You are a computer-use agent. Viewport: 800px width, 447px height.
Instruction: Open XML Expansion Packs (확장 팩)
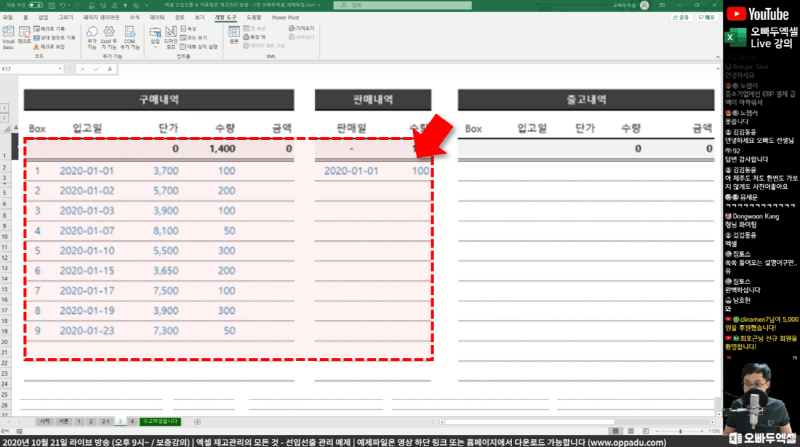255,37
